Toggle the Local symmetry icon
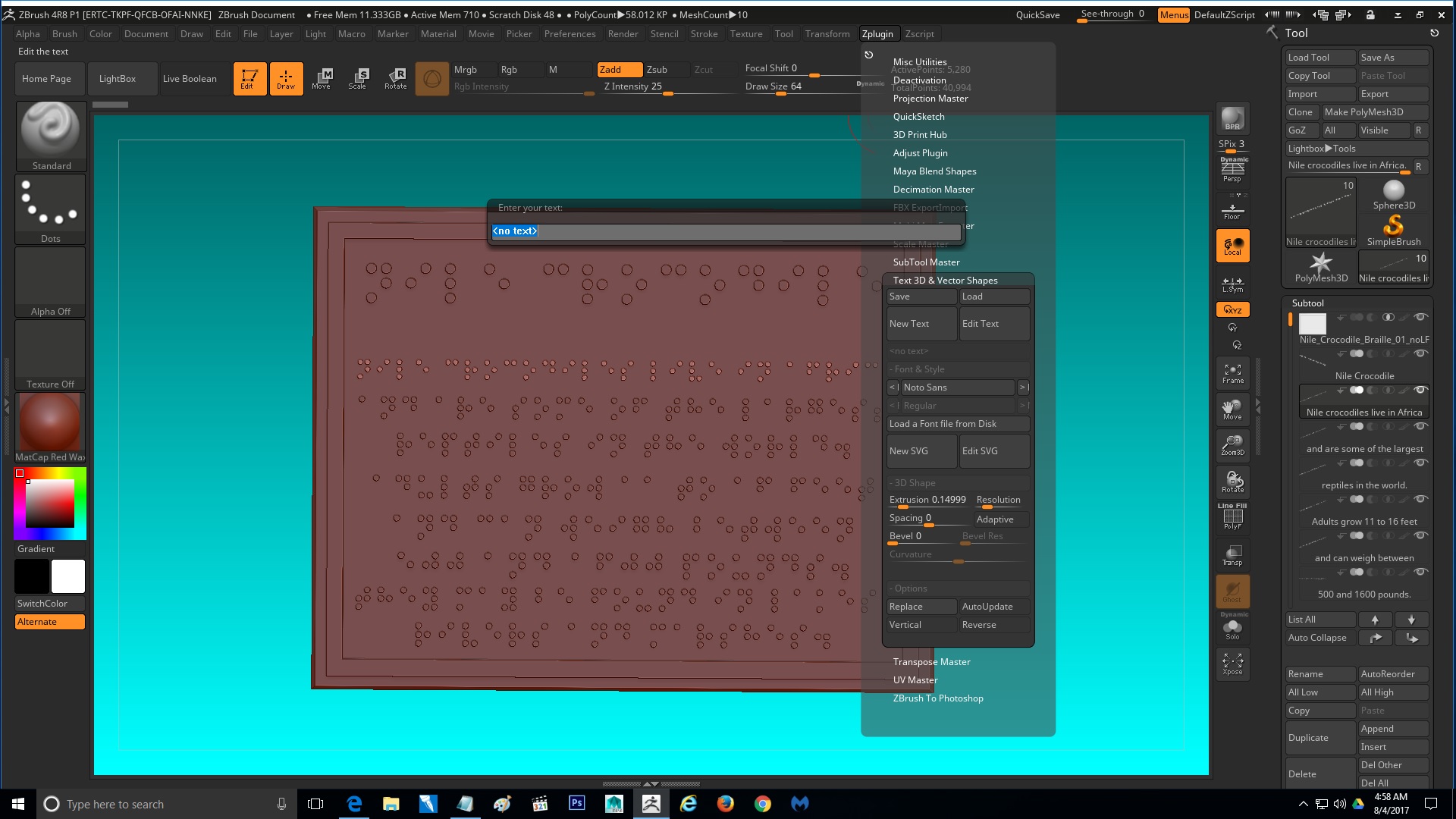 click(x=1232, y=246)
